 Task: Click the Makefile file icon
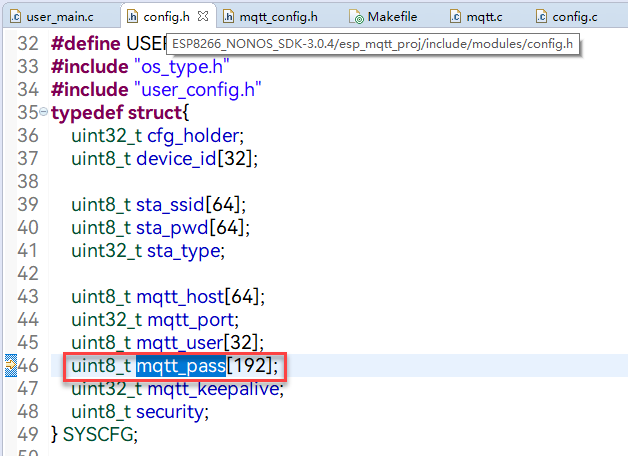[x=356, y=17]
